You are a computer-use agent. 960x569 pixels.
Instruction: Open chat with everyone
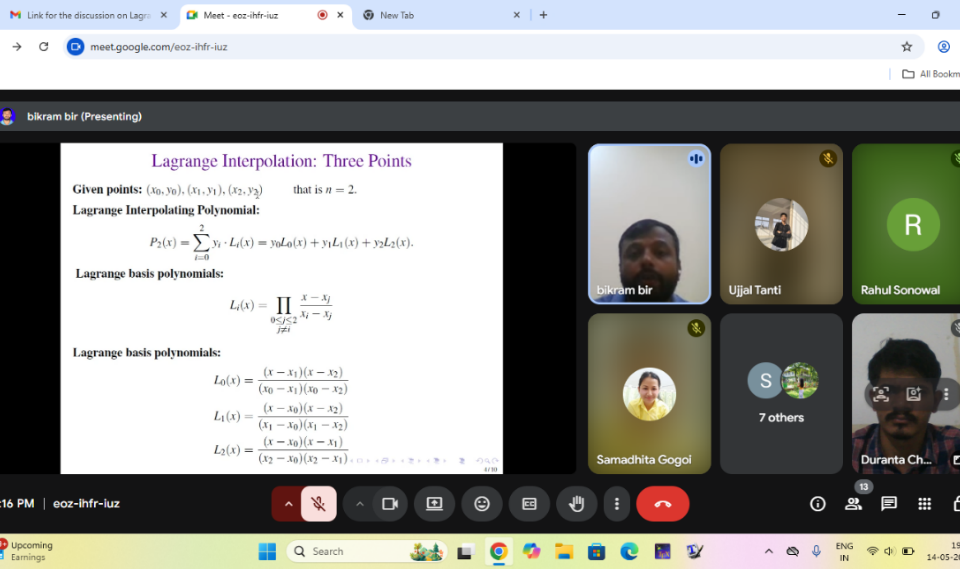coord(888,504)
